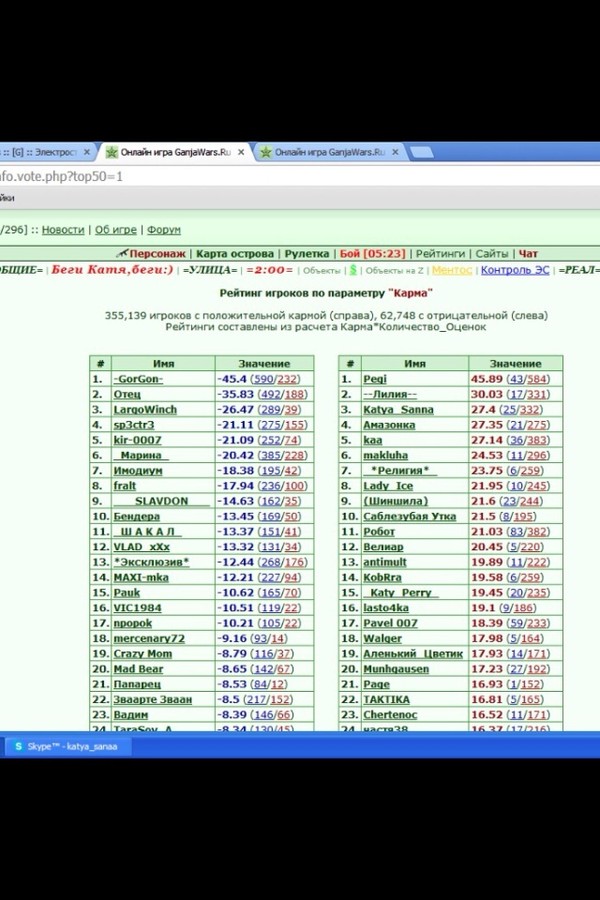
Task: Open player Munhgausen profile
Action: point(396,669)
